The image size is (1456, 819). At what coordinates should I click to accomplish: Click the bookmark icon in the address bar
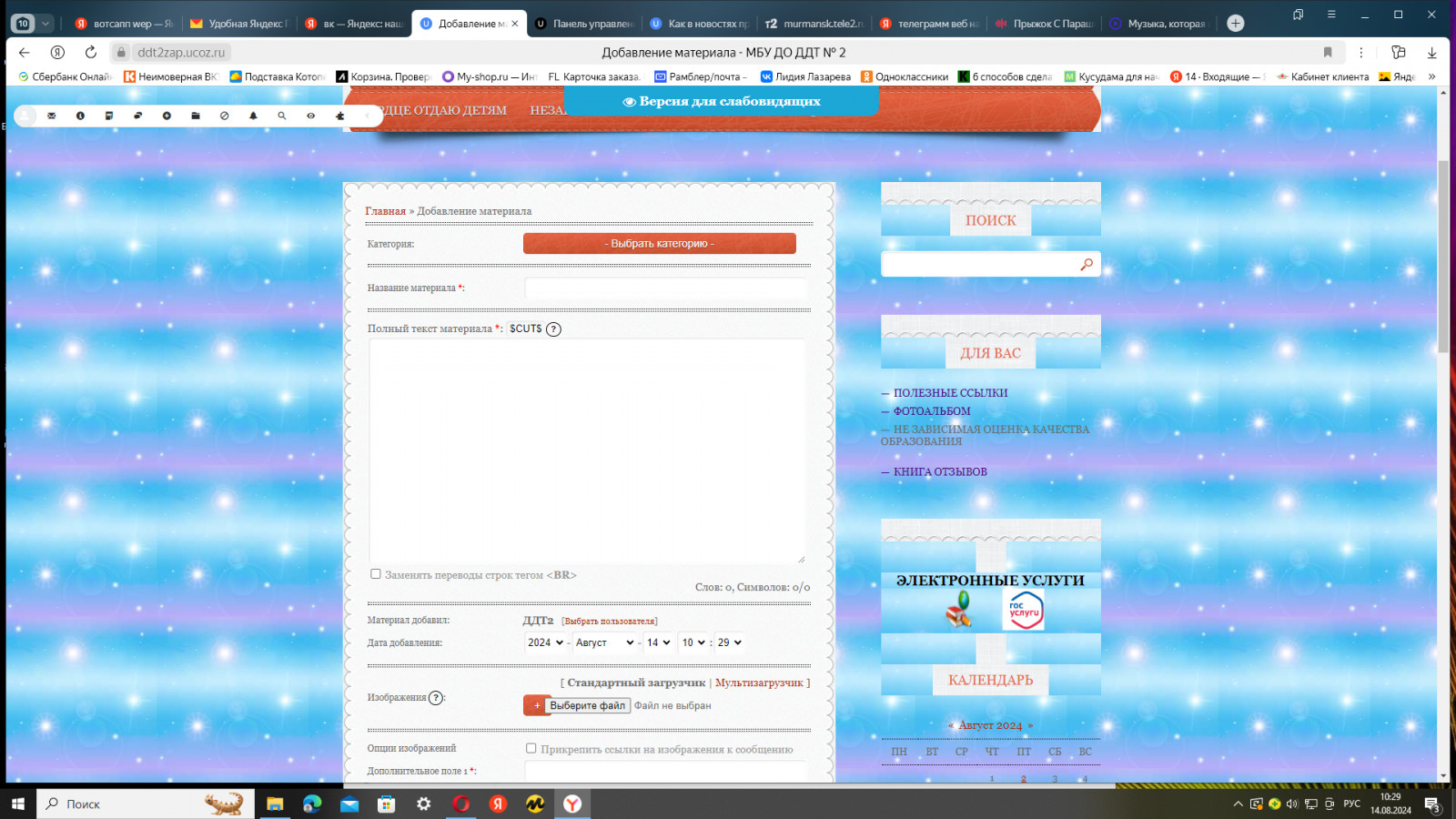pyautogui.click(x=1328, y=53)
